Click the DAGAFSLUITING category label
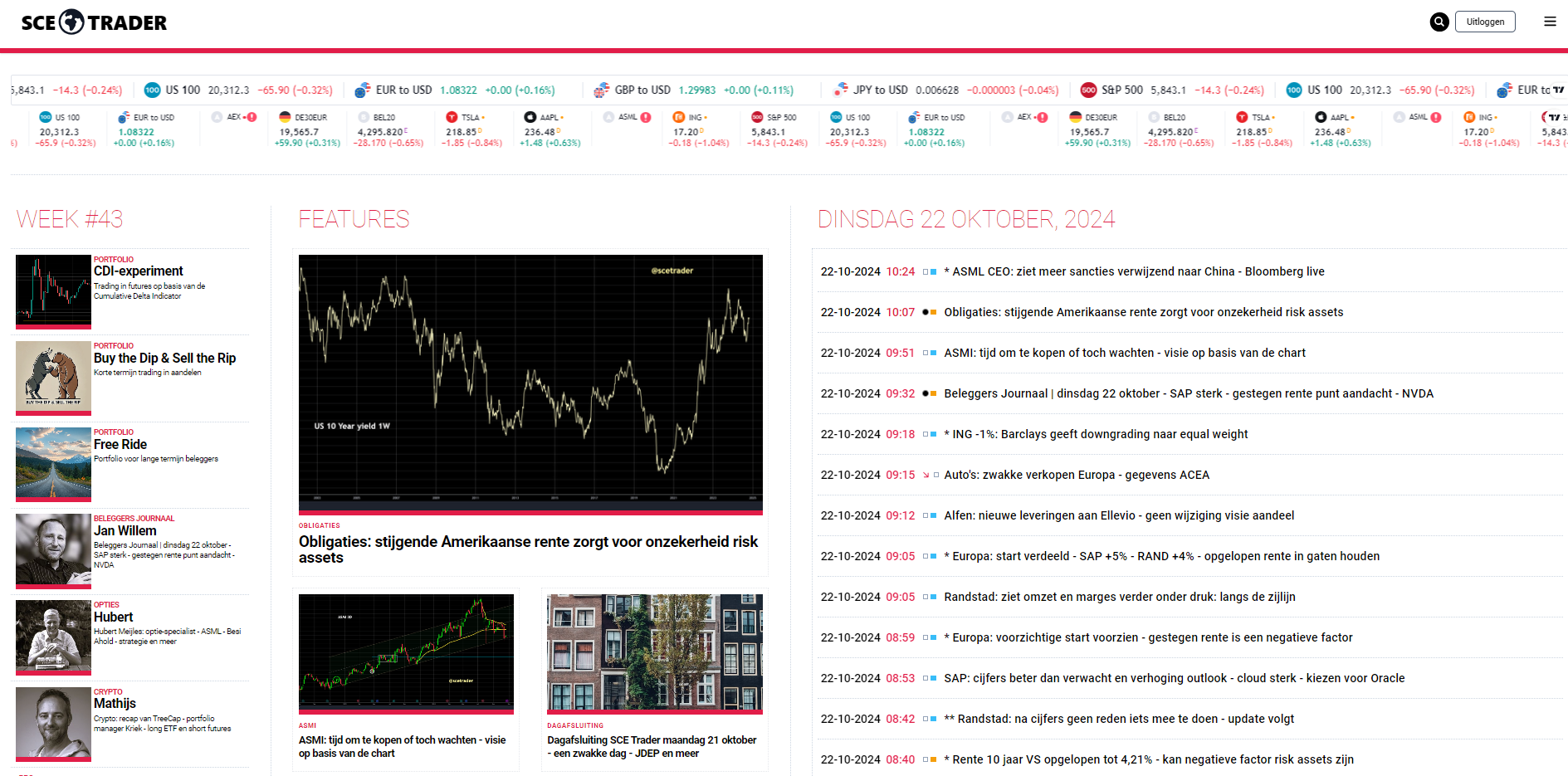This screenshot has height=776, width=1568. click(x=575, y=726)
